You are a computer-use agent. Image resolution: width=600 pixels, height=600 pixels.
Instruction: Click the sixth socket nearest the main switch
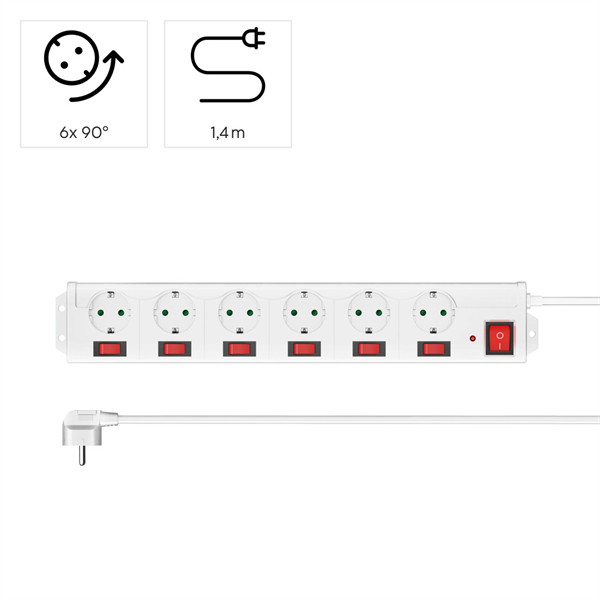click(x=434, y=312)
